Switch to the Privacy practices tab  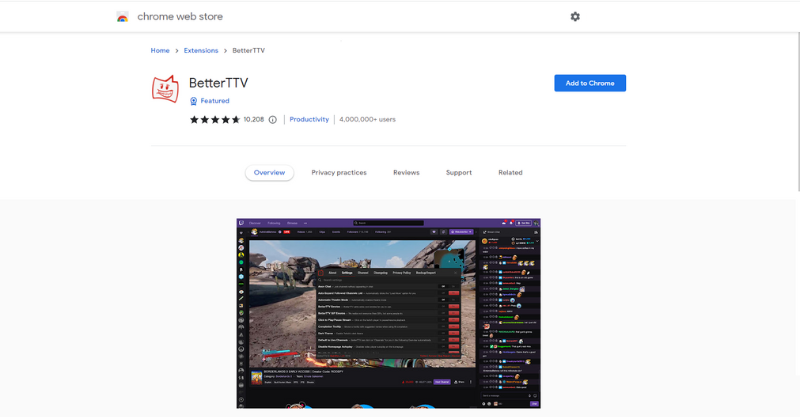click(339, 173)
